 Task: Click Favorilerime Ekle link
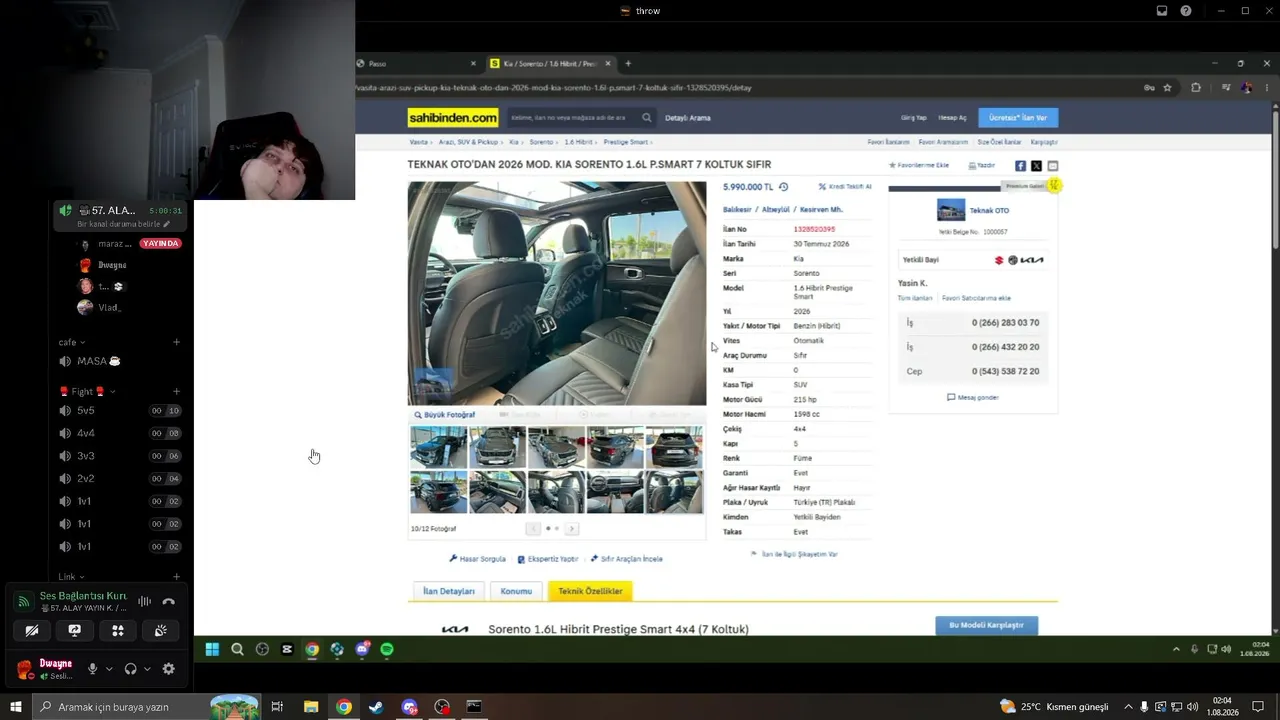click(919, 165)
